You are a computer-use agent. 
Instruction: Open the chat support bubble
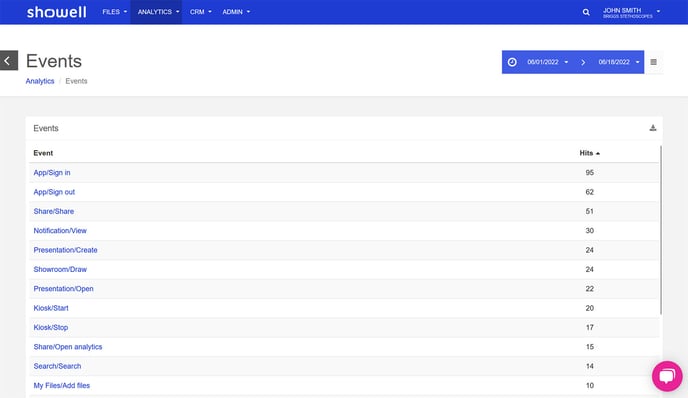point(667,376)
